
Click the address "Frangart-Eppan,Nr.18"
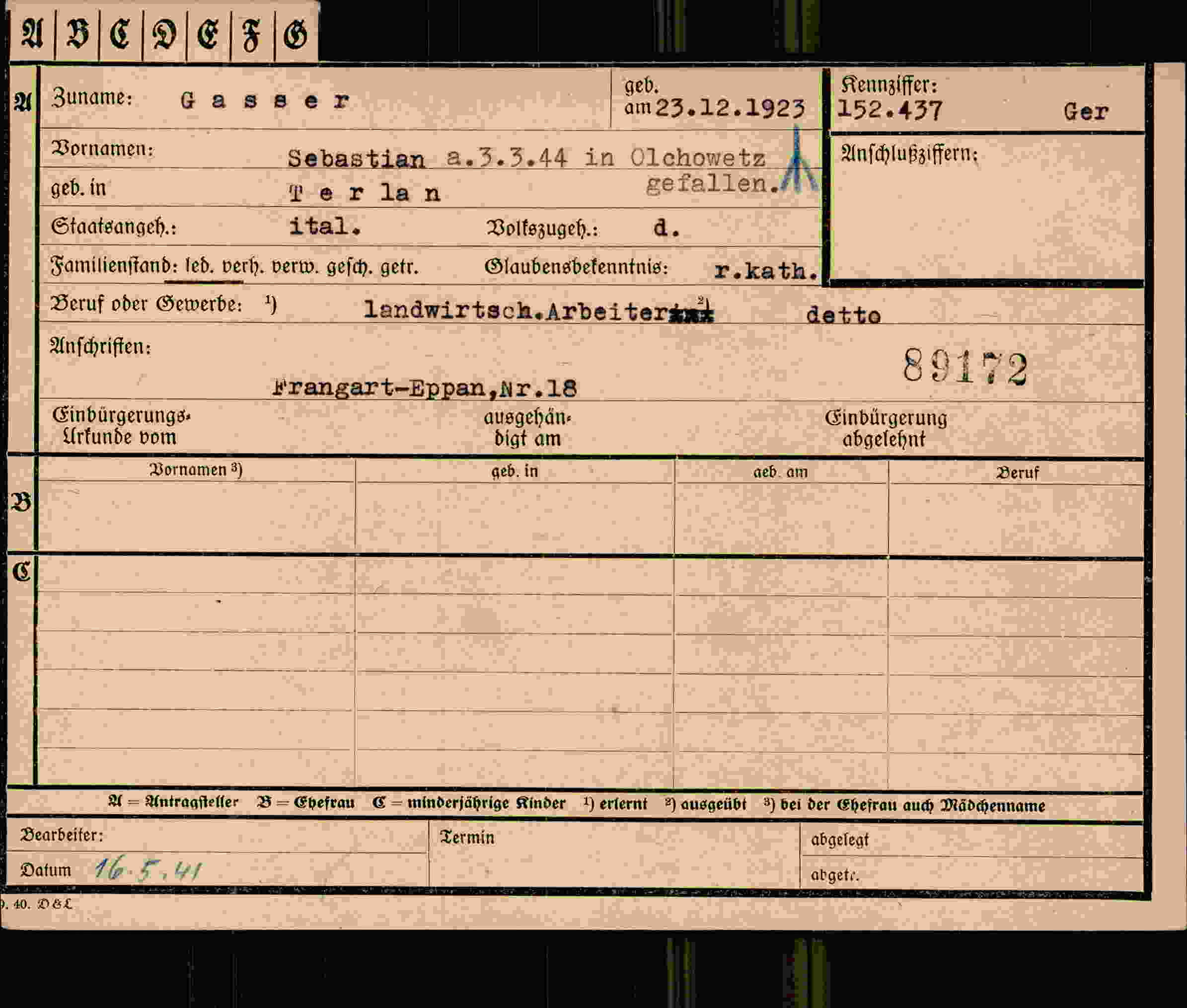[x=425, y=388]
